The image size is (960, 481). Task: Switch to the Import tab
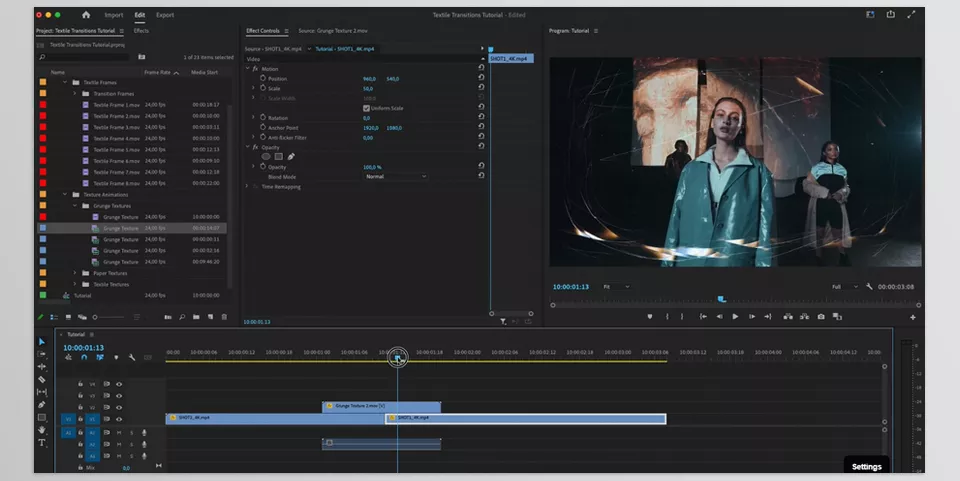113,15
